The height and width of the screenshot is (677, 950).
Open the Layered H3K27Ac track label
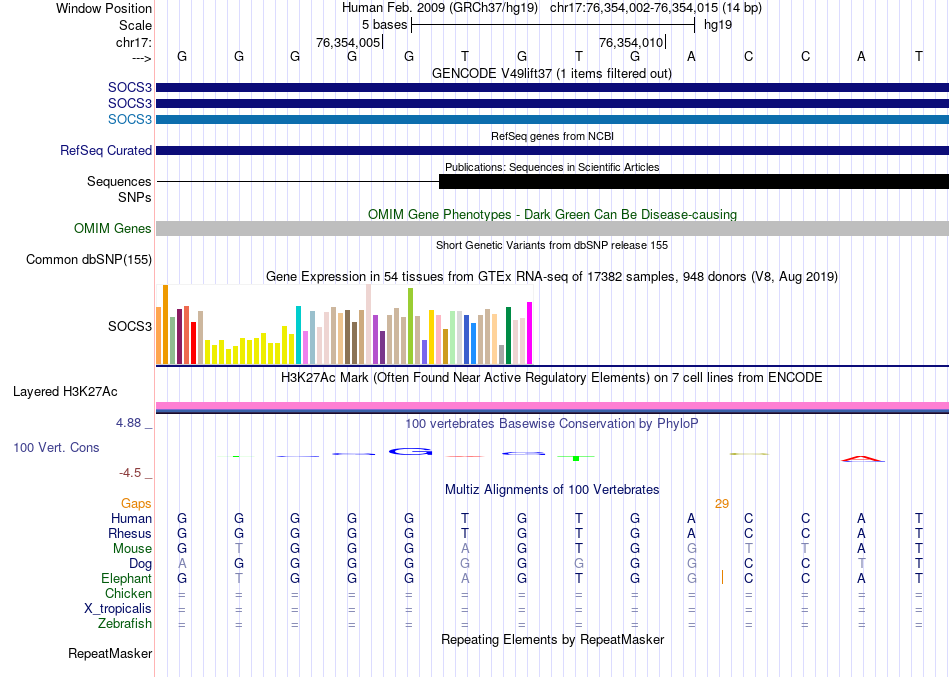(65, 392)
